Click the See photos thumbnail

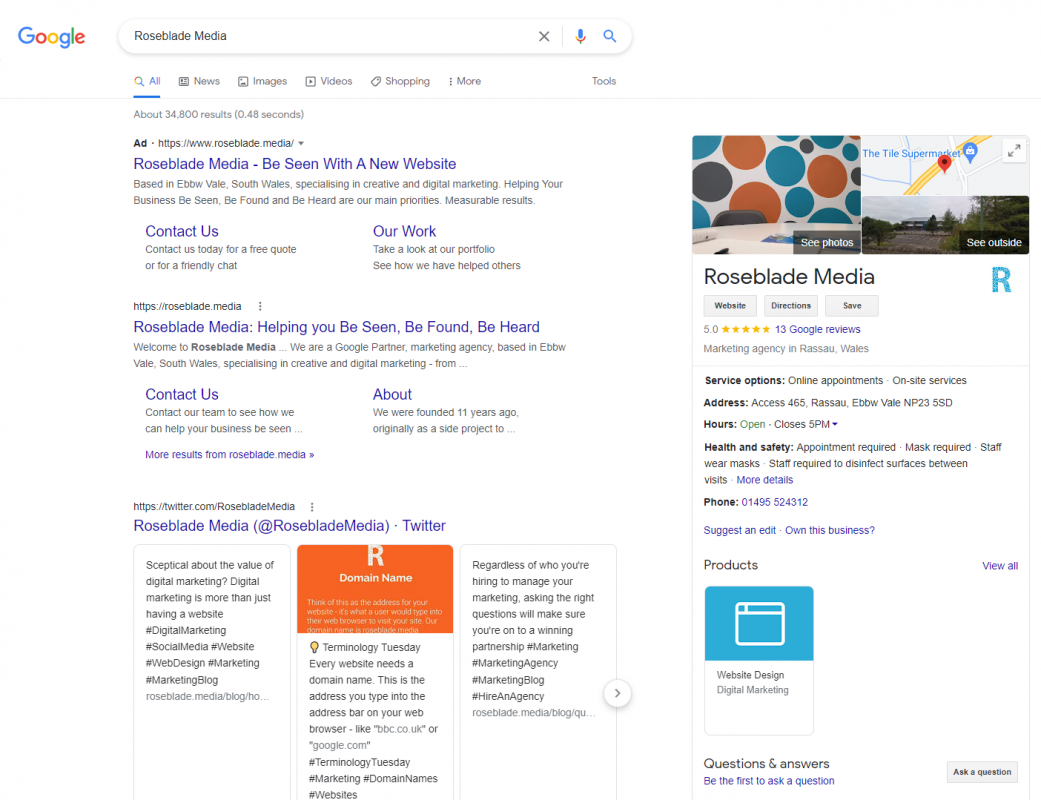click(776, 195)
